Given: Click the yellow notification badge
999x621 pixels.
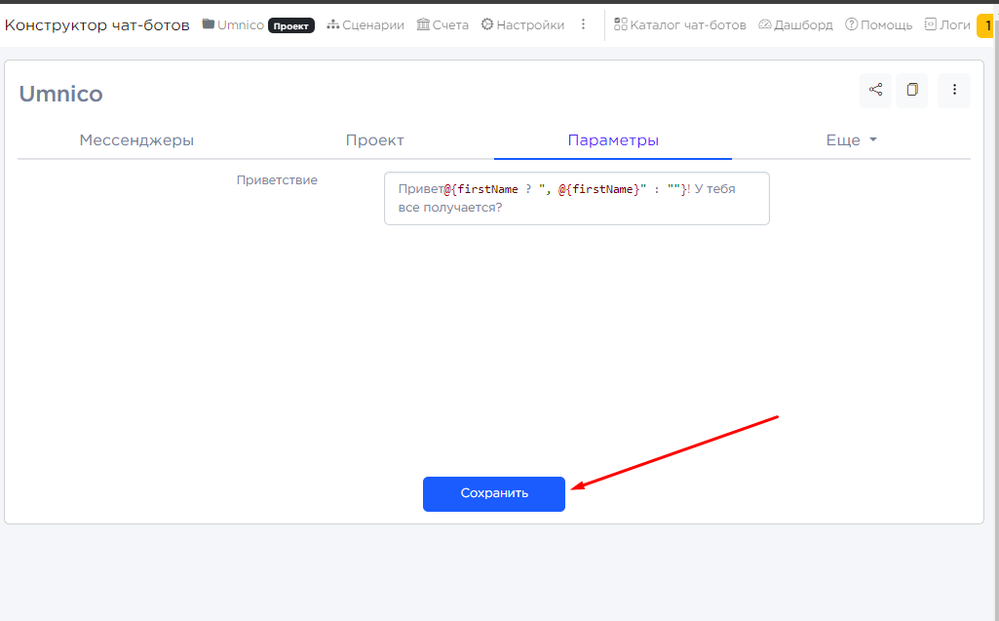Looking at the screenshot, I should coord(987,25).
